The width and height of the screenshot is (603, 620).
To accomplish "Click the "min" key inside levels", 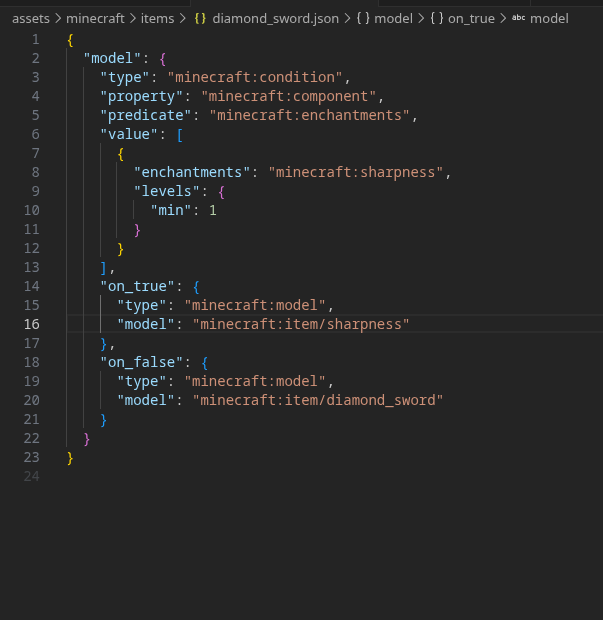I will pos(171,210).
